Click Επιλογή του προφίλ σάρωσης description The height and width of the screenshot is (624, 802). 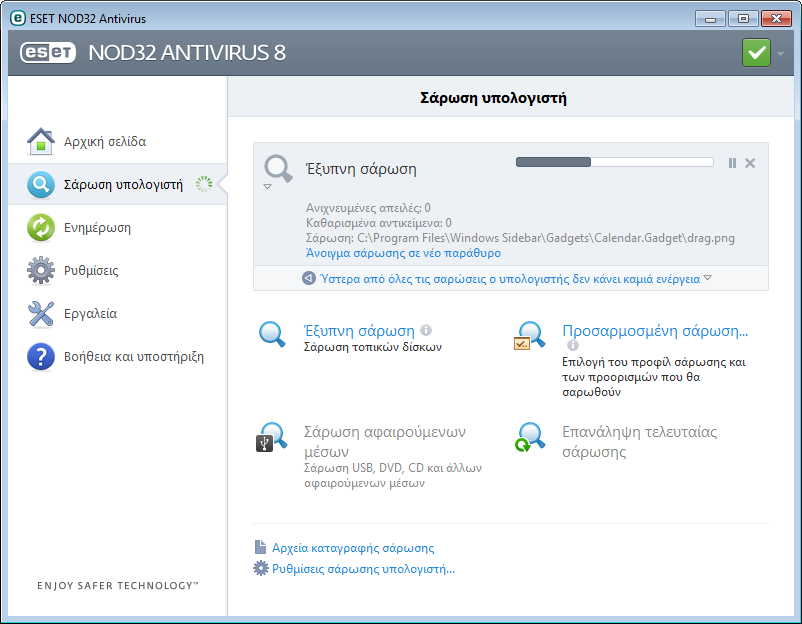pos(653,377)
